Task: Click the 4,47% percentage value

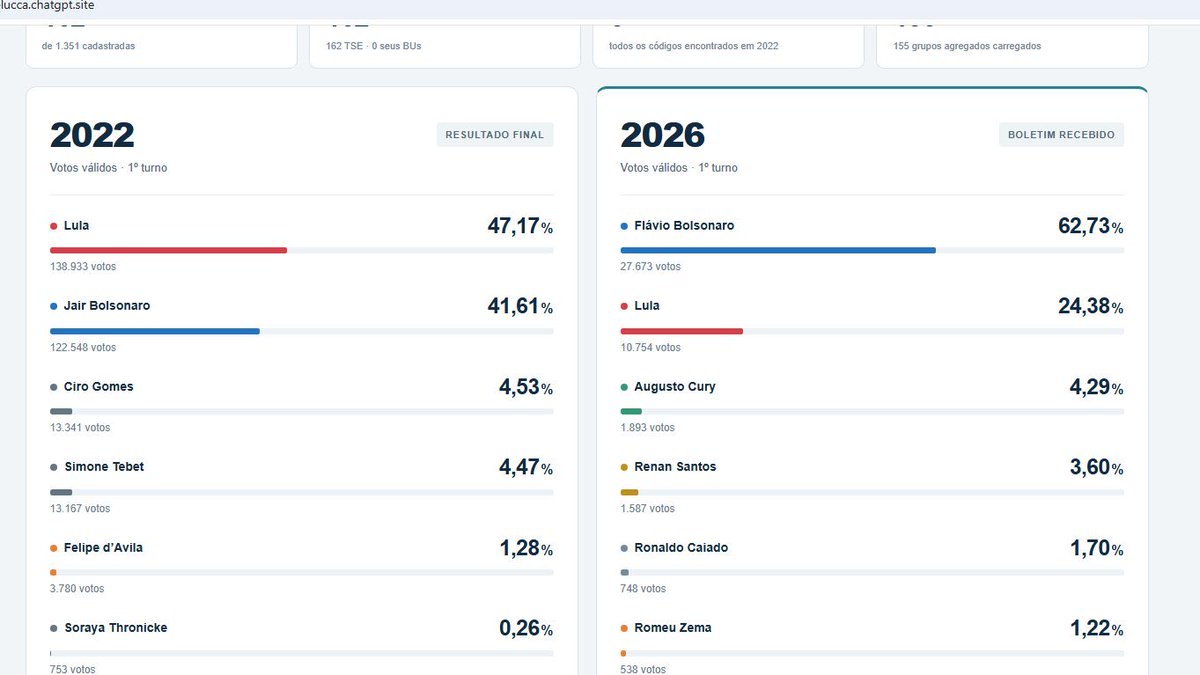Action: tap(526, 467)
